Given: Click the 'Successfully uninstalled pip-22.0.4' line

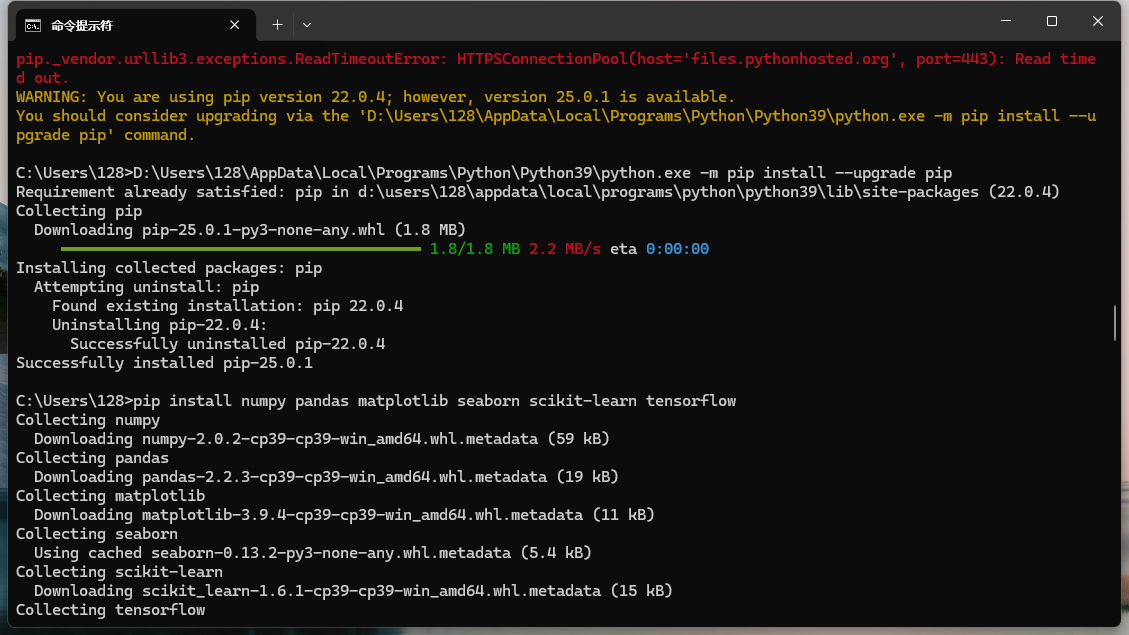Looking at the screenshot, I should pos(228,344).
